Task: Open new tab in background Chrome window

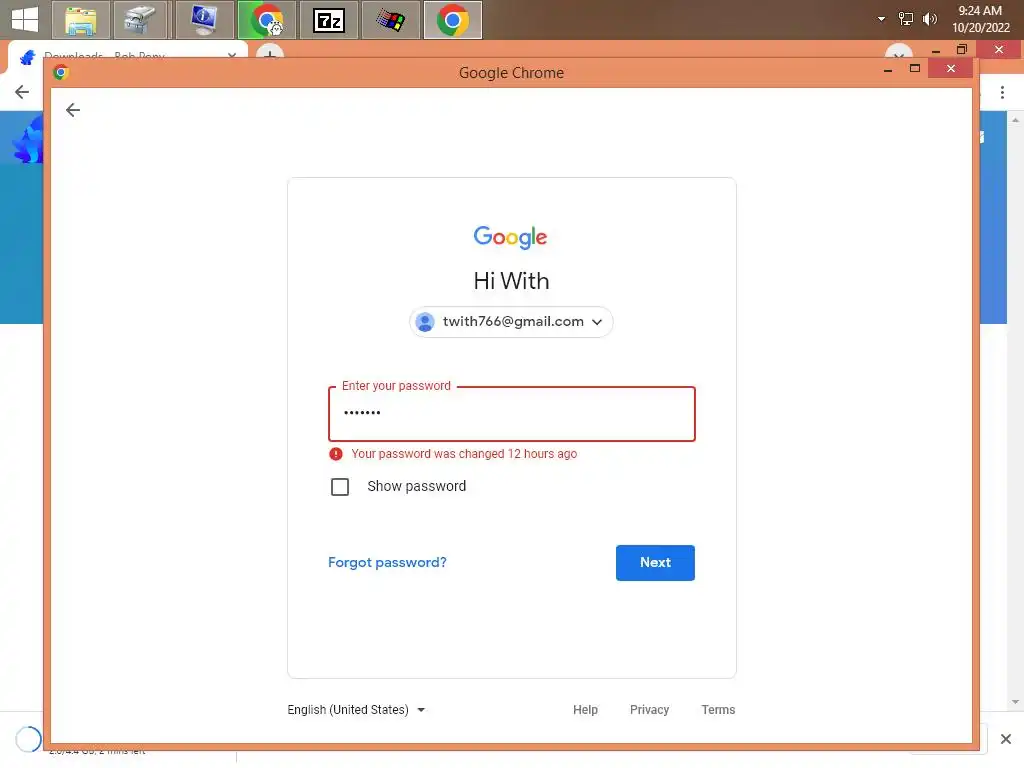Action: 269,52
